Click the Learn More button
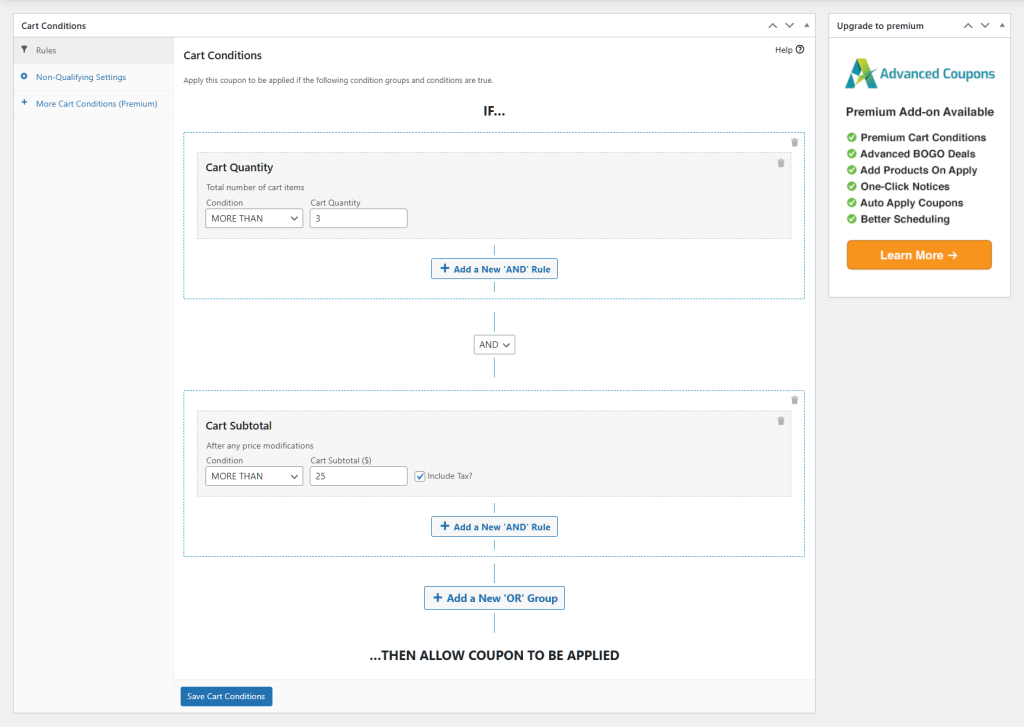 [918, 255]
